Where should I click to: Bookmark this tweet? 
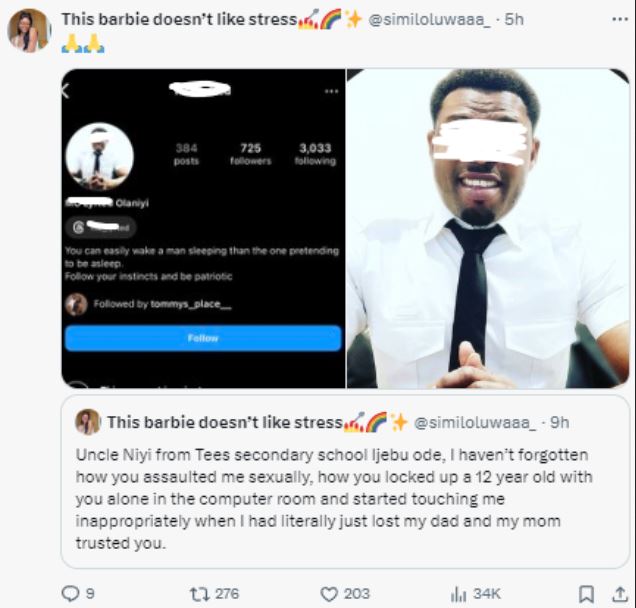tap(588, 593)
